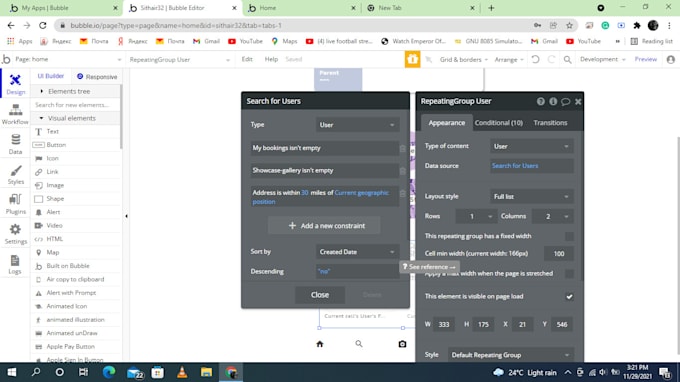Viewport: 680px width, 382px height.
Task: Open the Development version dropdown
Action: coord(602,59)
